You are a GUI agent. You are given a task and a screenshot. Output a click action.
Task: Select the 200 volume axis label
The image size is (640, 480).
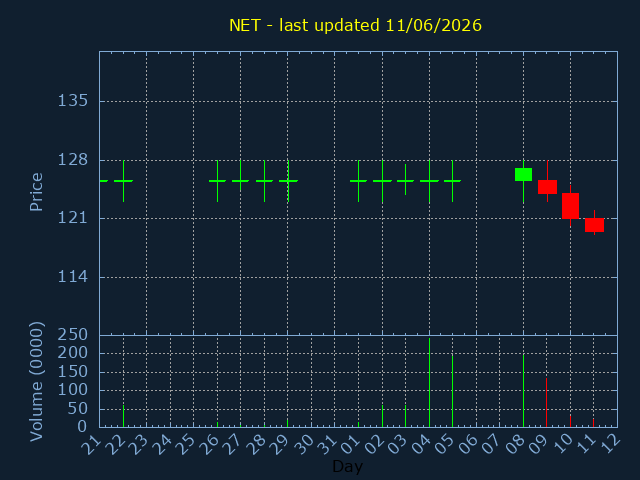pyautogui.click(x=73, y=353)
